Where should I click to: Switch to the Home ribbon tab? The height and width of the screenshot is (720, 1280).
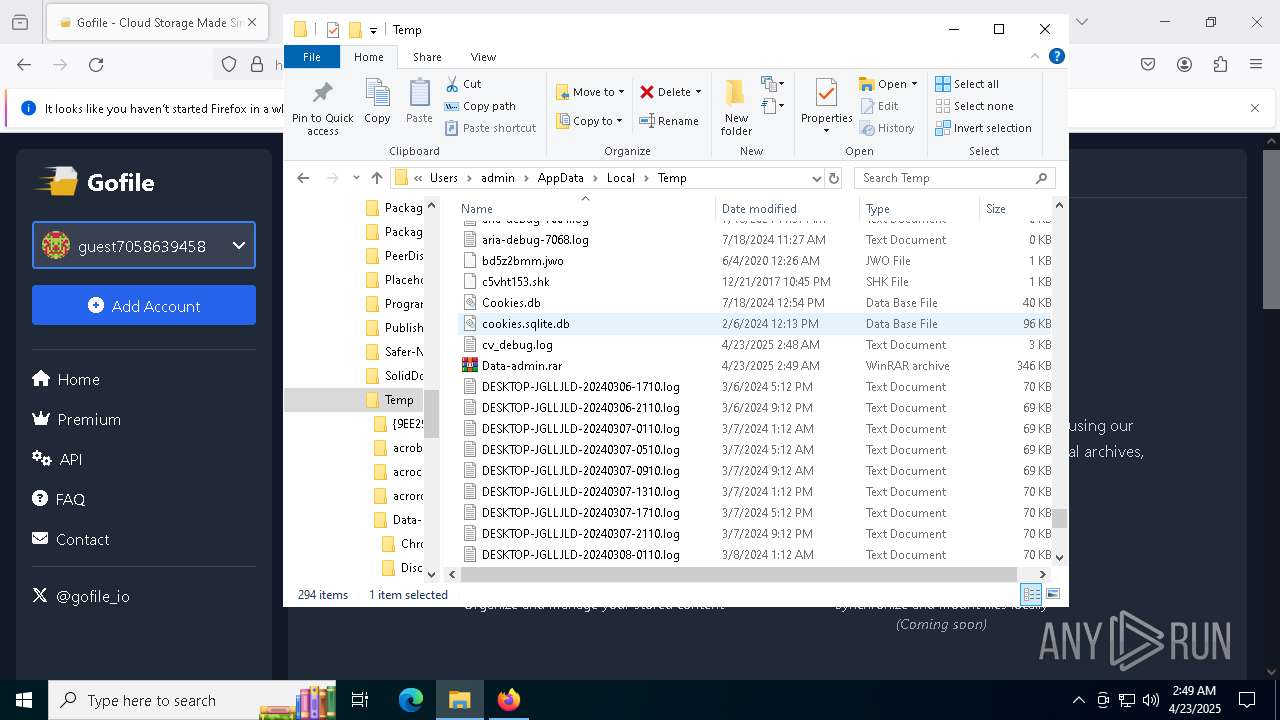pyautogui.click(x=369, y=57)
